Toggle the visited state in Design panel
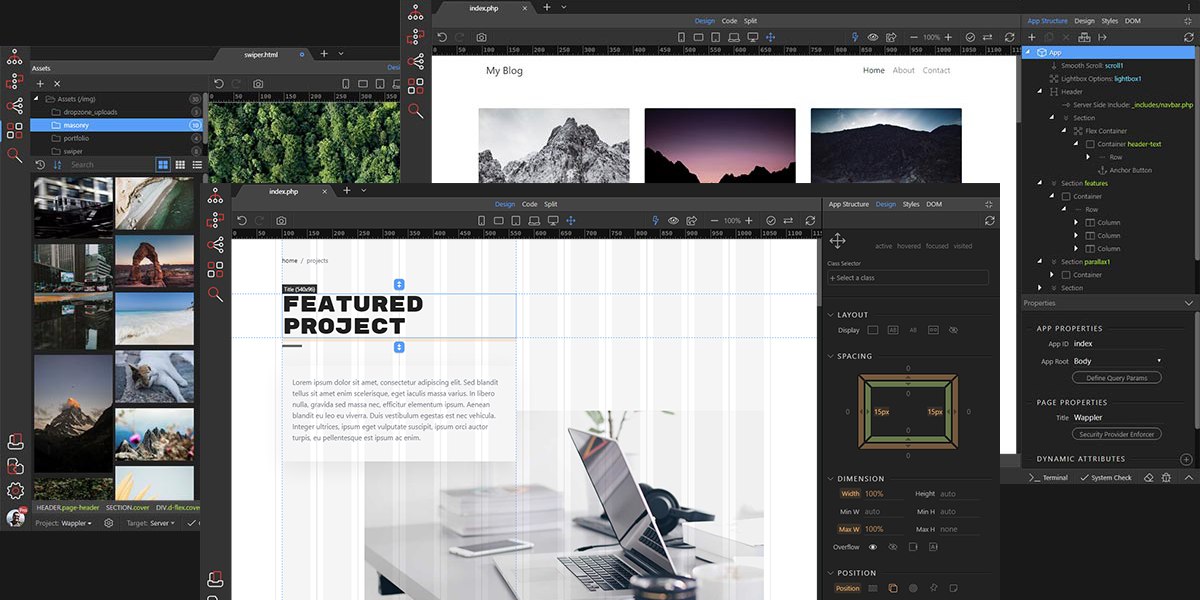 (x=963, y=246)
